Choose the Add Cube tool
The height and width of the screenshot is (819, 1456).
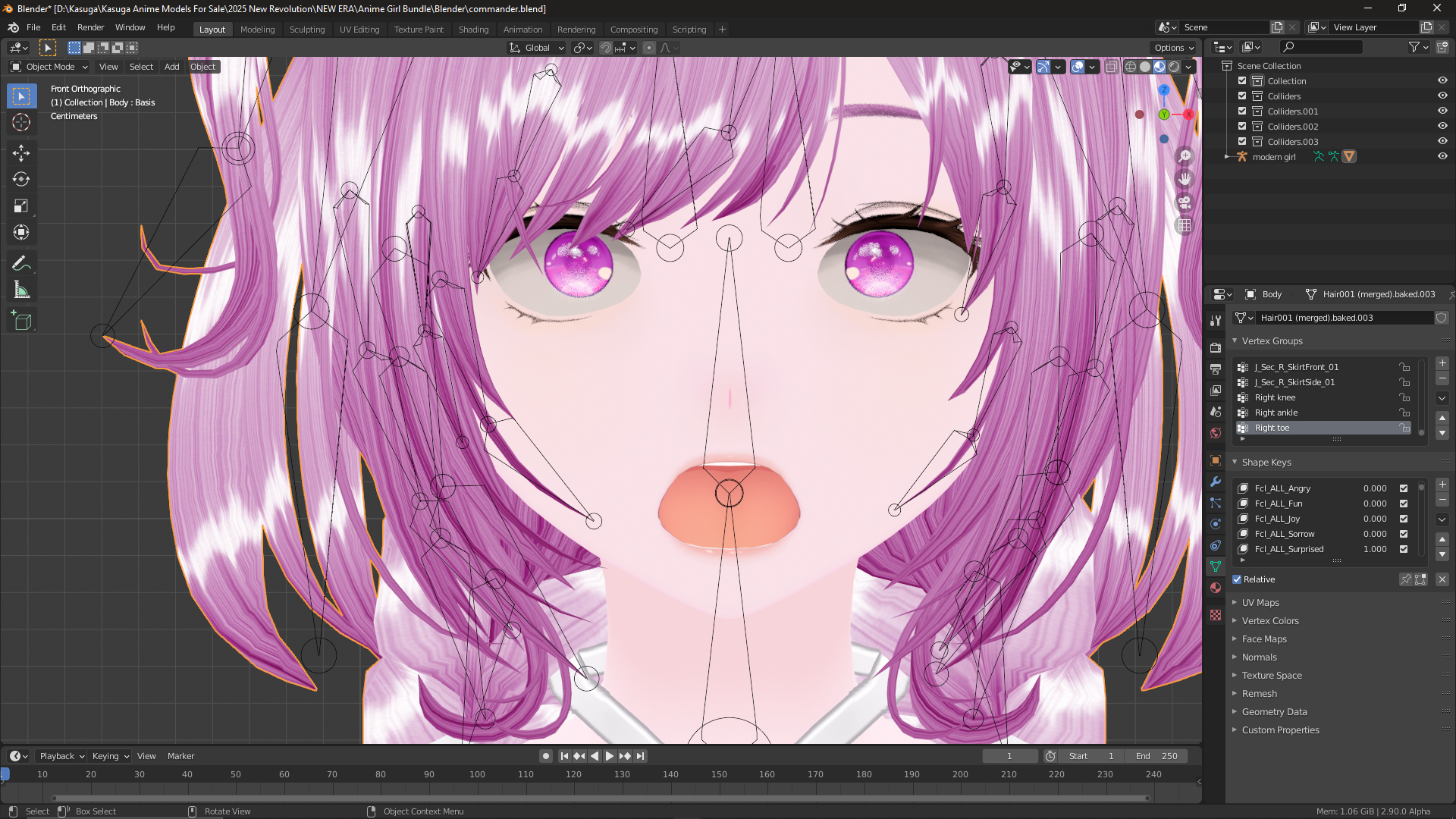tap(21, 322)
